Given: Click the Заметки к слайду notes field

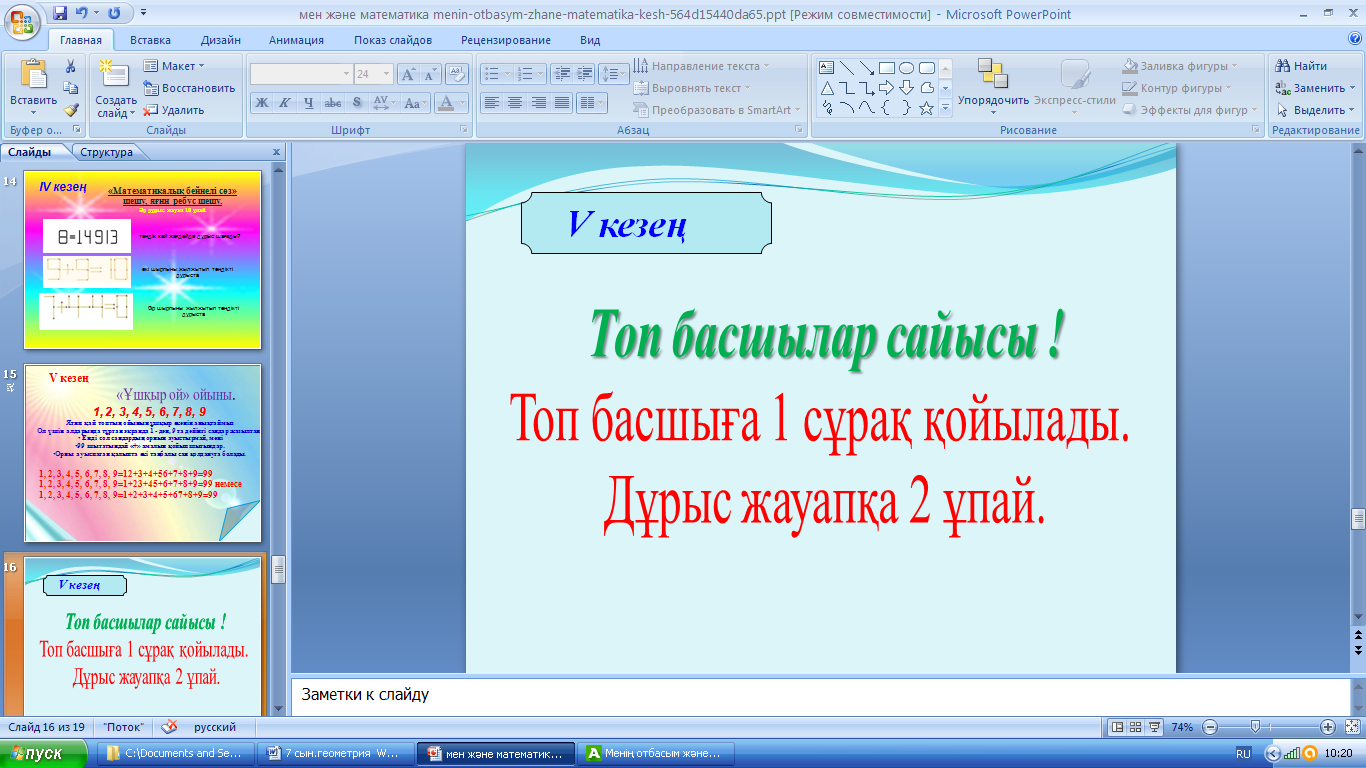Looking at the screenshot, I should click(x=819, y=695).
